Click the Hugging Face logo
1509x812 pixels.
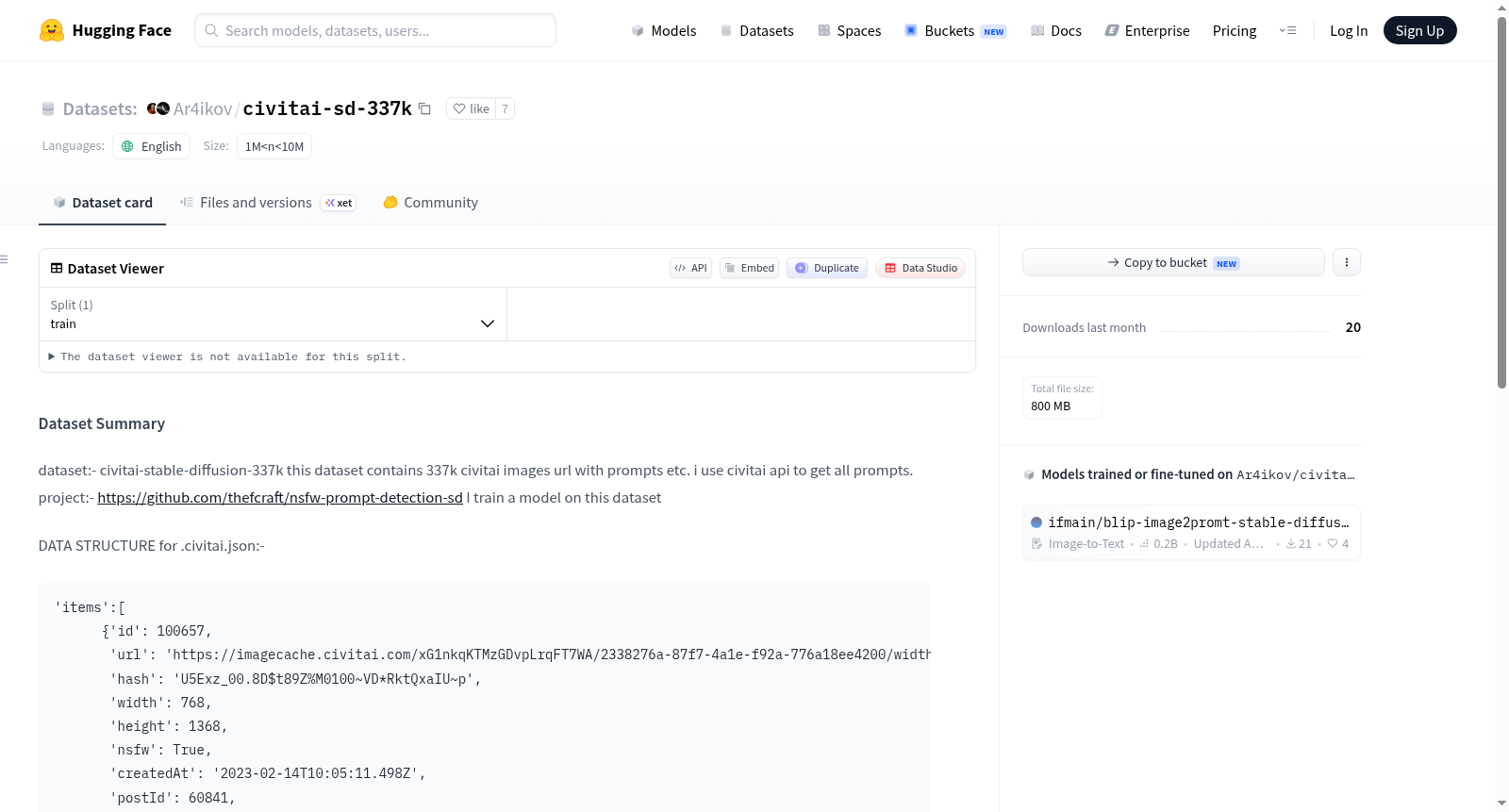pos(105,30)
